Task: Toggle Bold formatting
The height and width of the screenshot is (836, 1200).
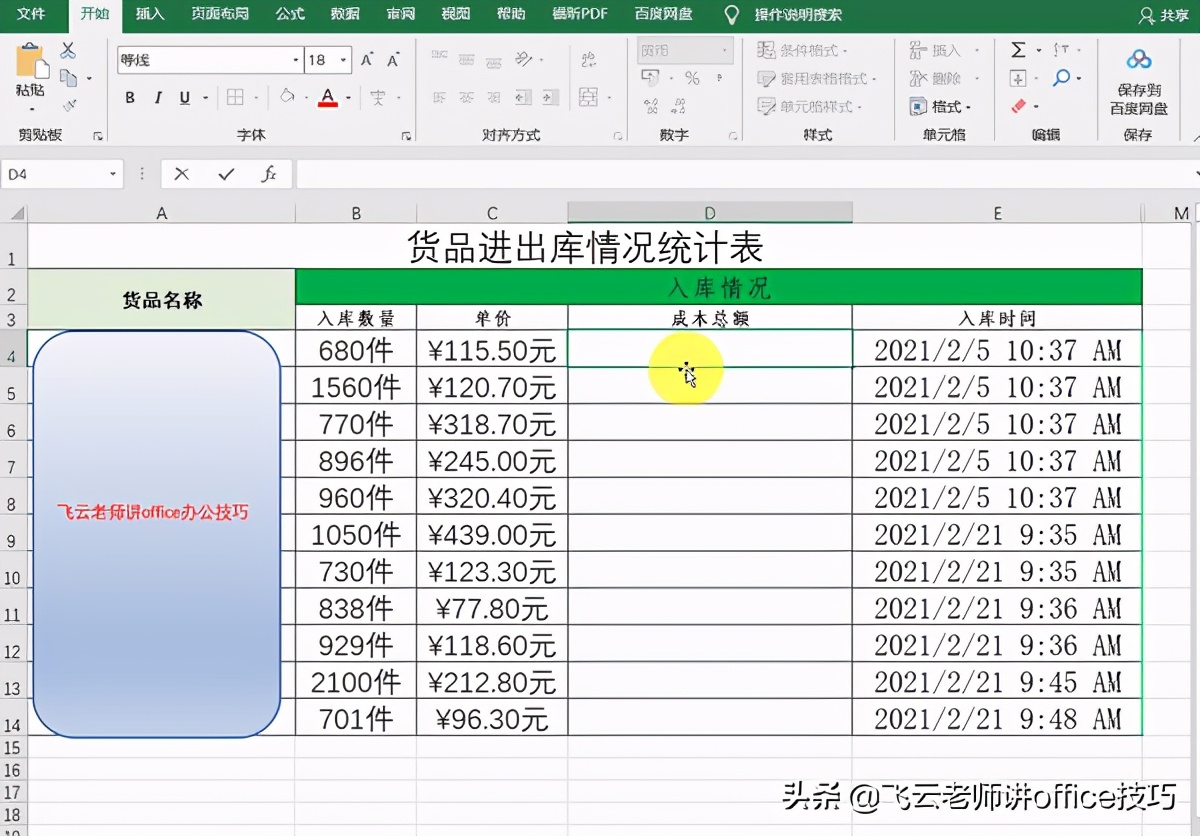Action: click(130, 98)
